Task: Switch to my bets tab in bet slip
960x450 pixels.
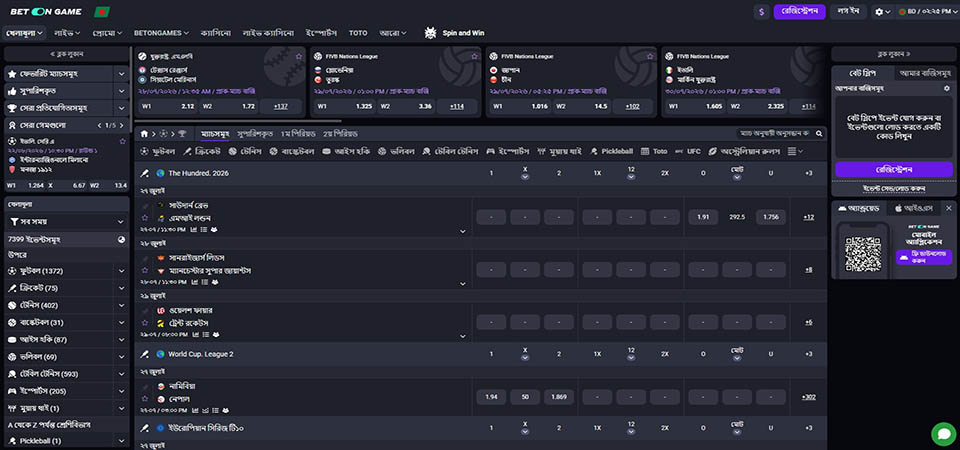Action: (x=923, y=73)
